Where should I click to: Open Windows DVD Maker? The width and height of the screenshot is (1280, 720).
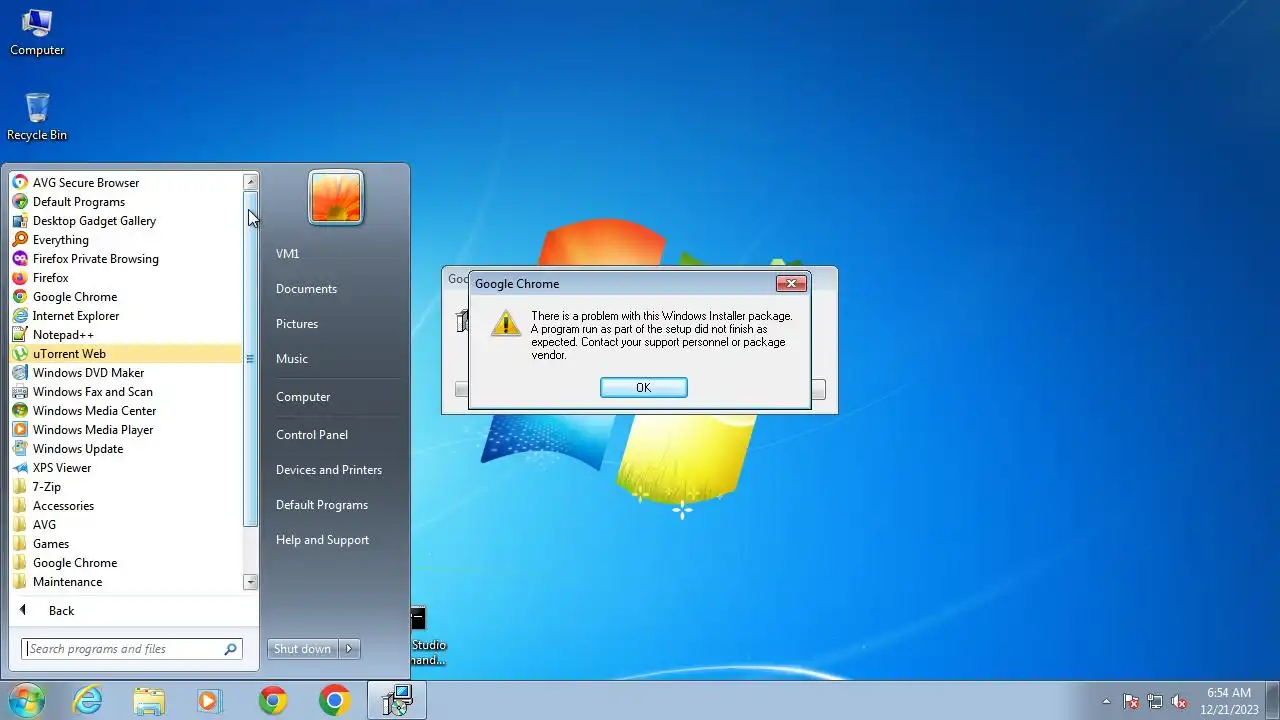(126, 373)
